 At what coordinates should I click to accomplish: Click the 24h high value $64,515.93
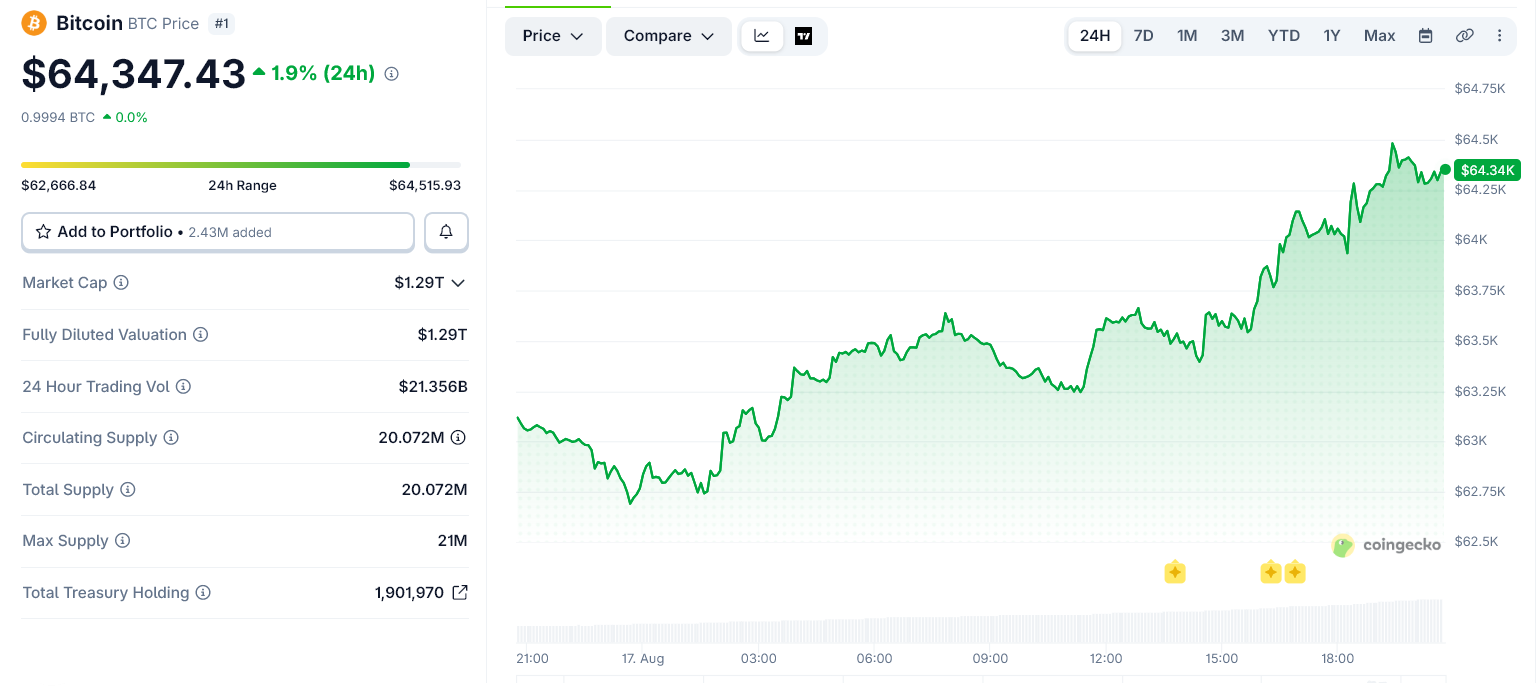click(425, 185)
